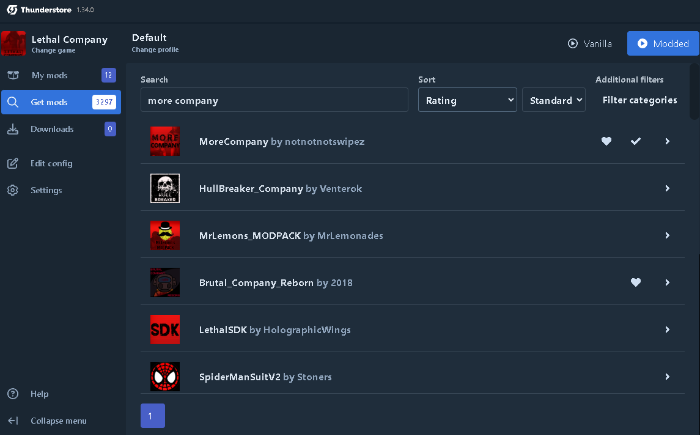Image resolution: width=700 pixels, height=435 pixels.
Task: Launch the game in Vanilla mode
Action: pos(590,43)
